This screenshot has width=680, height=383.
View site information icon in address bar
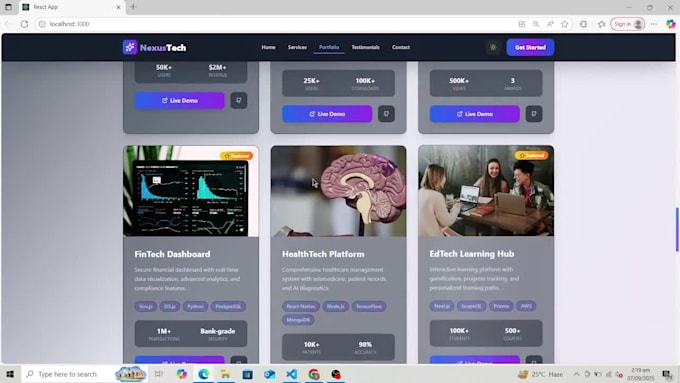pos(42,24)
